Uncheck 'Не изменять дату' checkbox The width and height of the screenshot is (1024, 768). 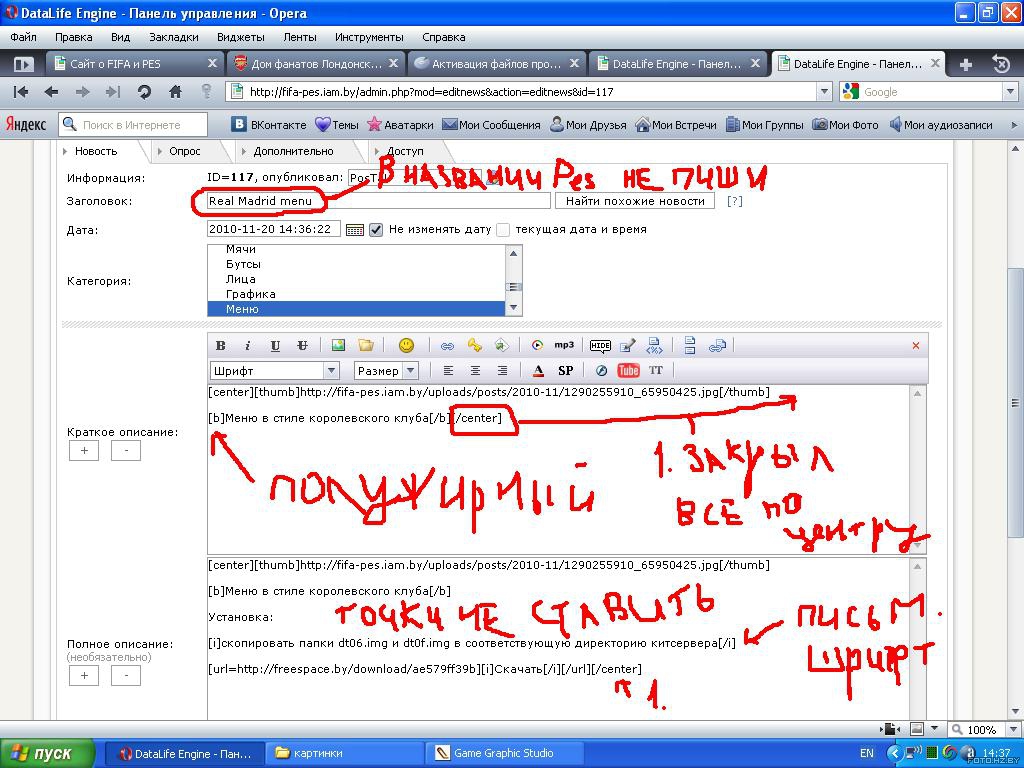coord(376,230)
